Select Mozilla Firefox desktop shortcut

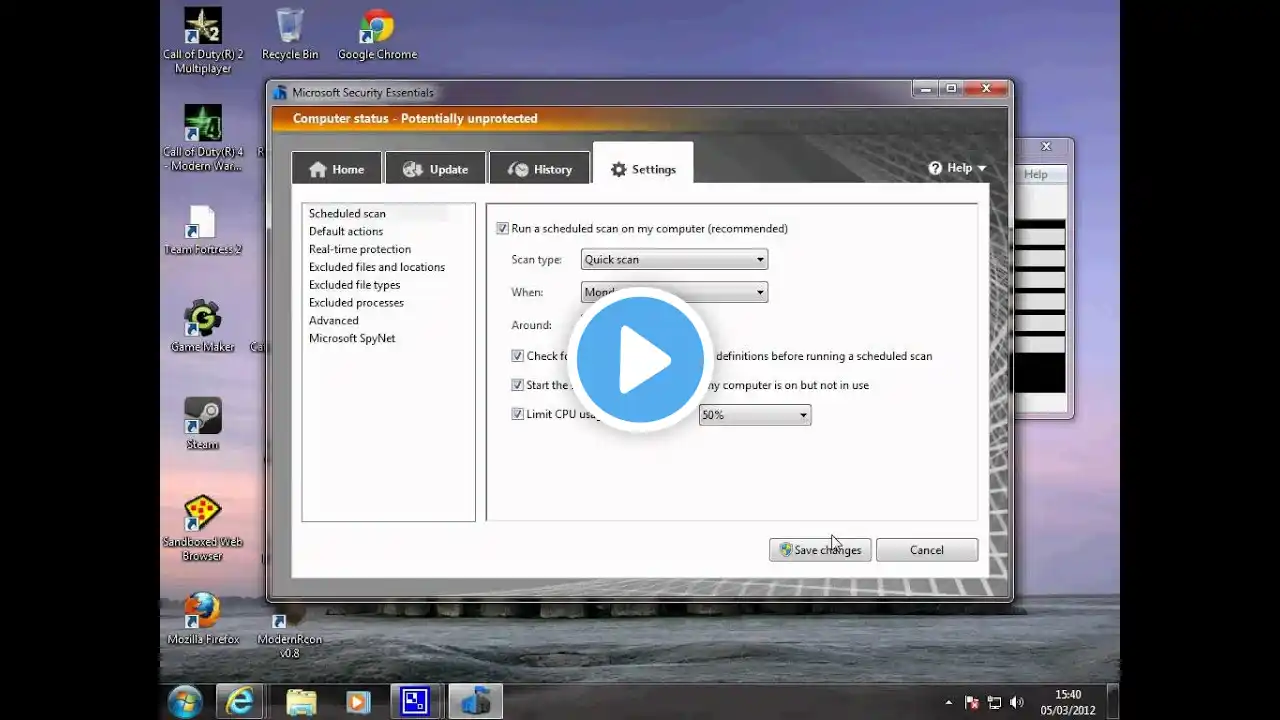tap(203, 618)
